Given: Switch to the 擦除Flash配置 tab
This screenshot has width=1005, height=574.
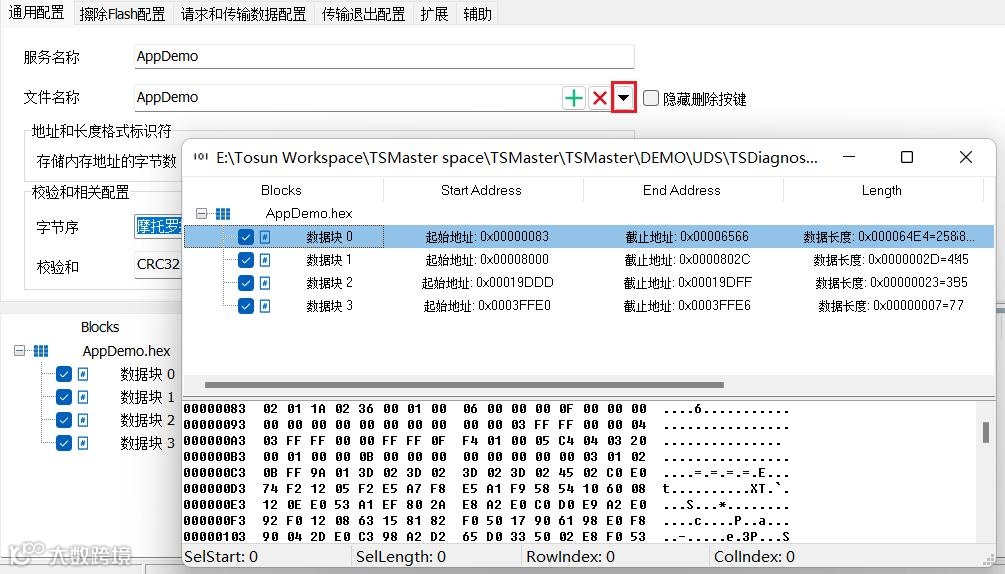Looking at the screenshot, I should pos(122,13).
